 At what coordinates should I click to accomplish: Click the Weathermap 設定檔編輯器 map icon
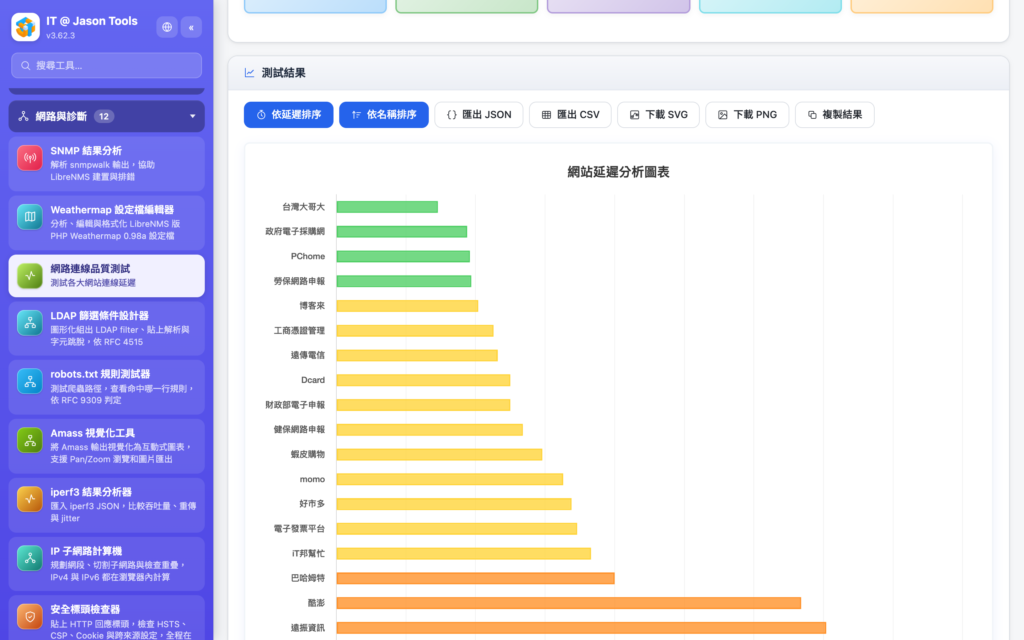[x=30, y=217]
